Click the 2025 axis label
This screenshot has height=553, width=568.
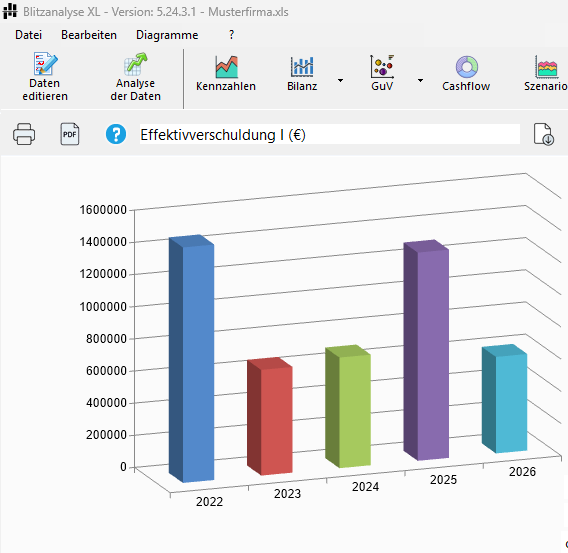coord(443,480)
